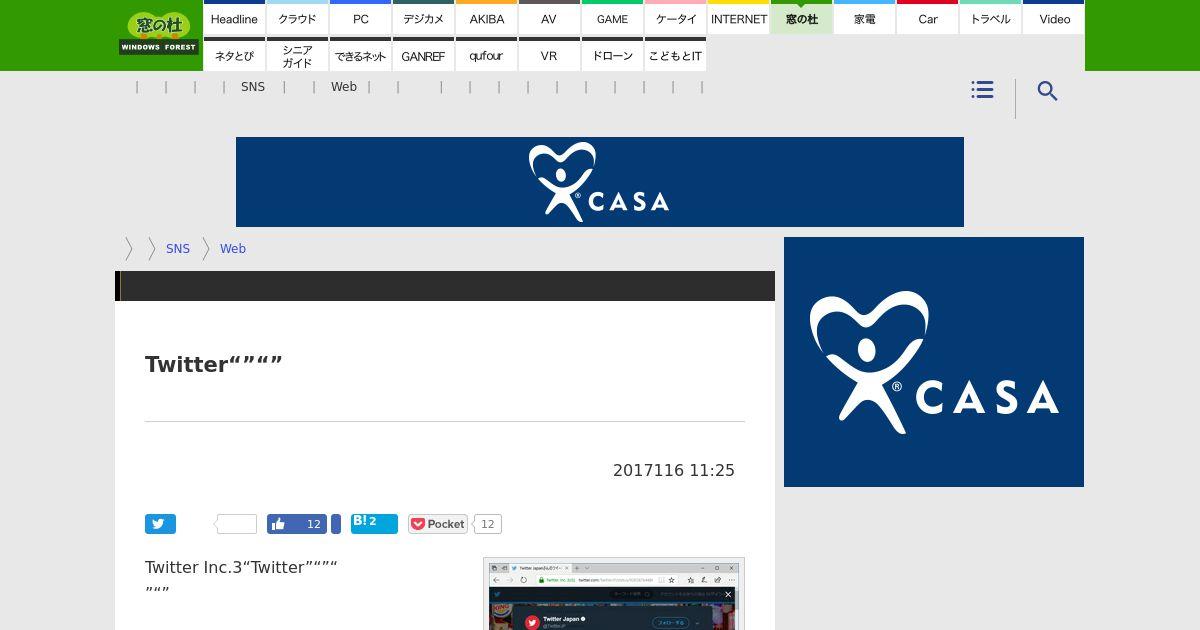This screenshot has height=630, width=1200.
Task: Open the hamburger list menu icon
Action: pyautogui.click(x=982, y=90)
